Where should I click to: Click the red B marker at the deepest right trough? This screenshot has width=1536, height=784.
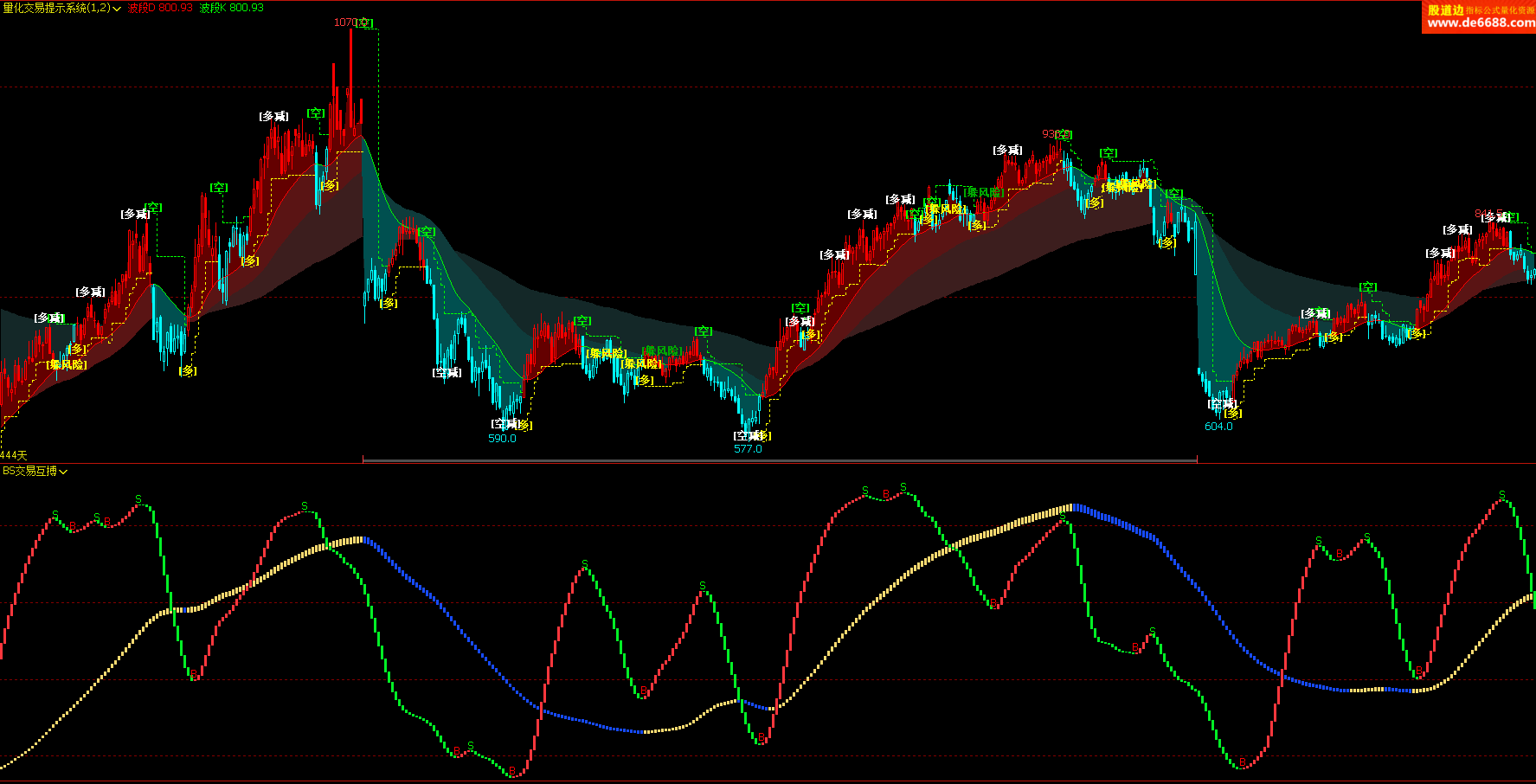pos(1243,762)
